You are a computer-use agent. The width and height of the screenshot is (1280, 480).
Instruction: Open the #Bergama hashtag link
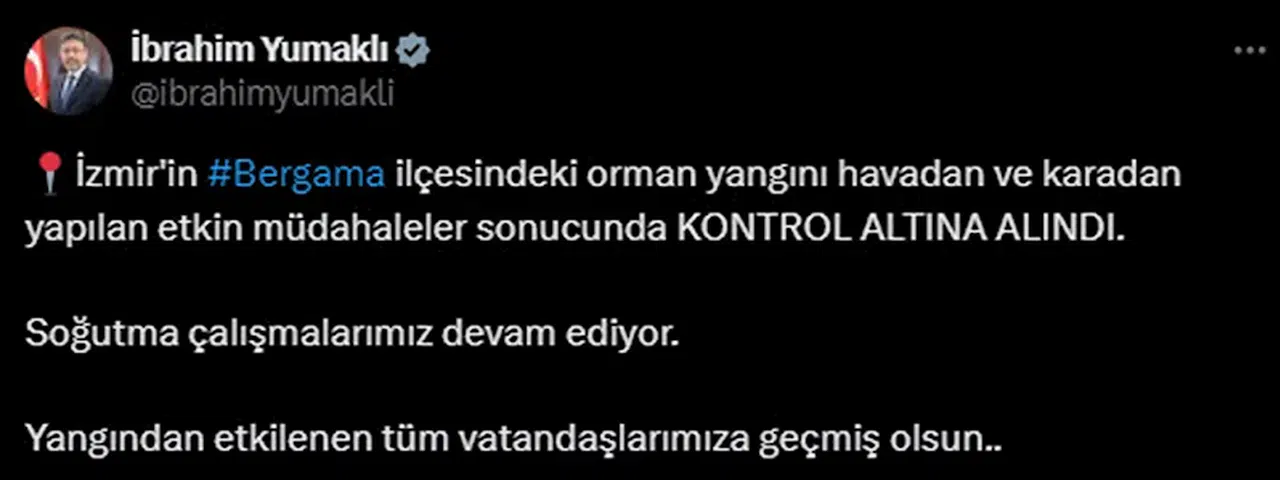pos(296,175)
